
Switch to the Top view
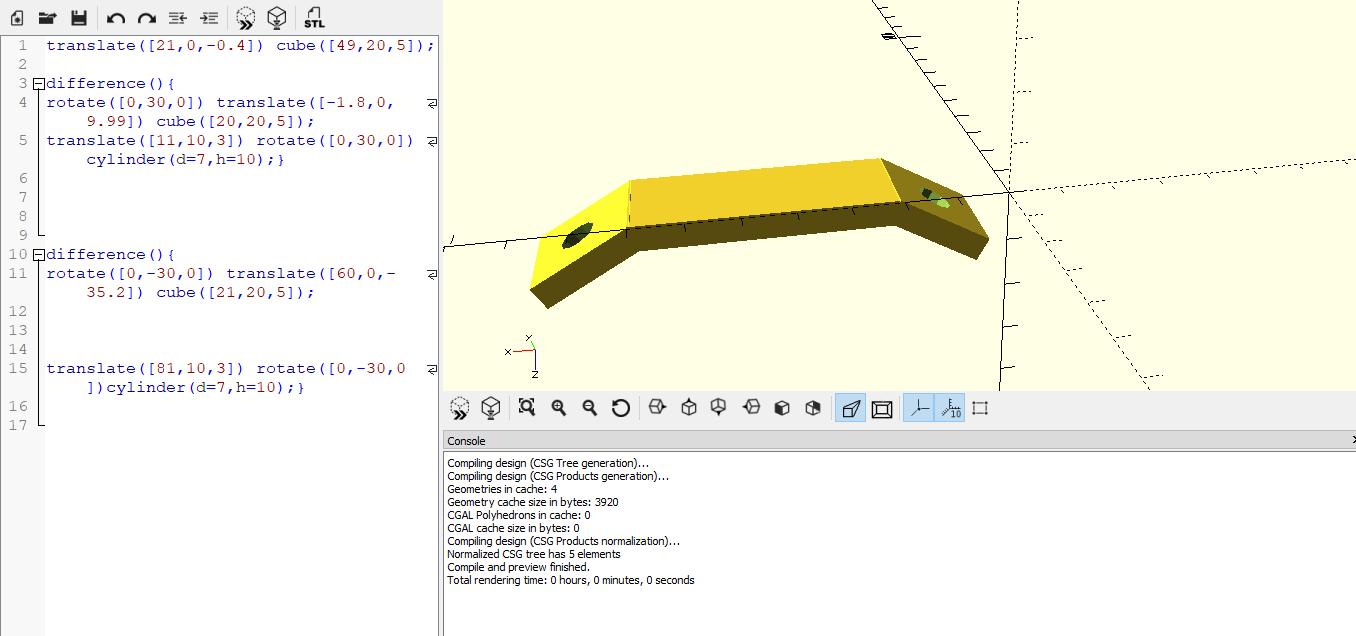point(689,408)
